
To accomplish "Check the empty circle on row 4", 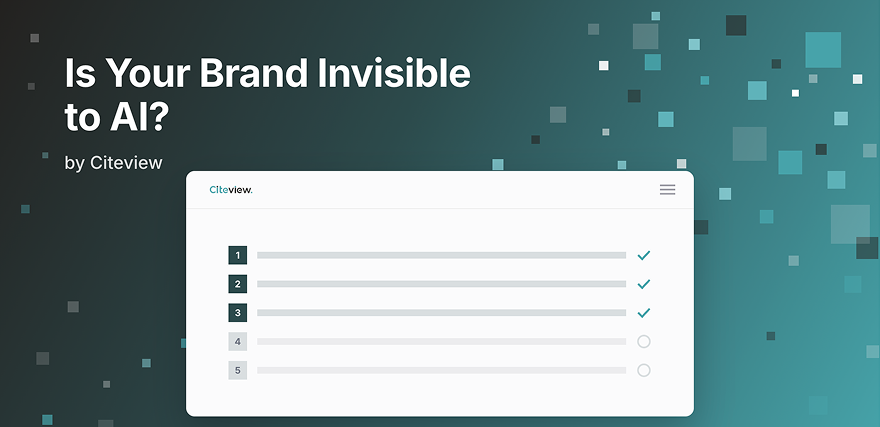I will 644,341.
